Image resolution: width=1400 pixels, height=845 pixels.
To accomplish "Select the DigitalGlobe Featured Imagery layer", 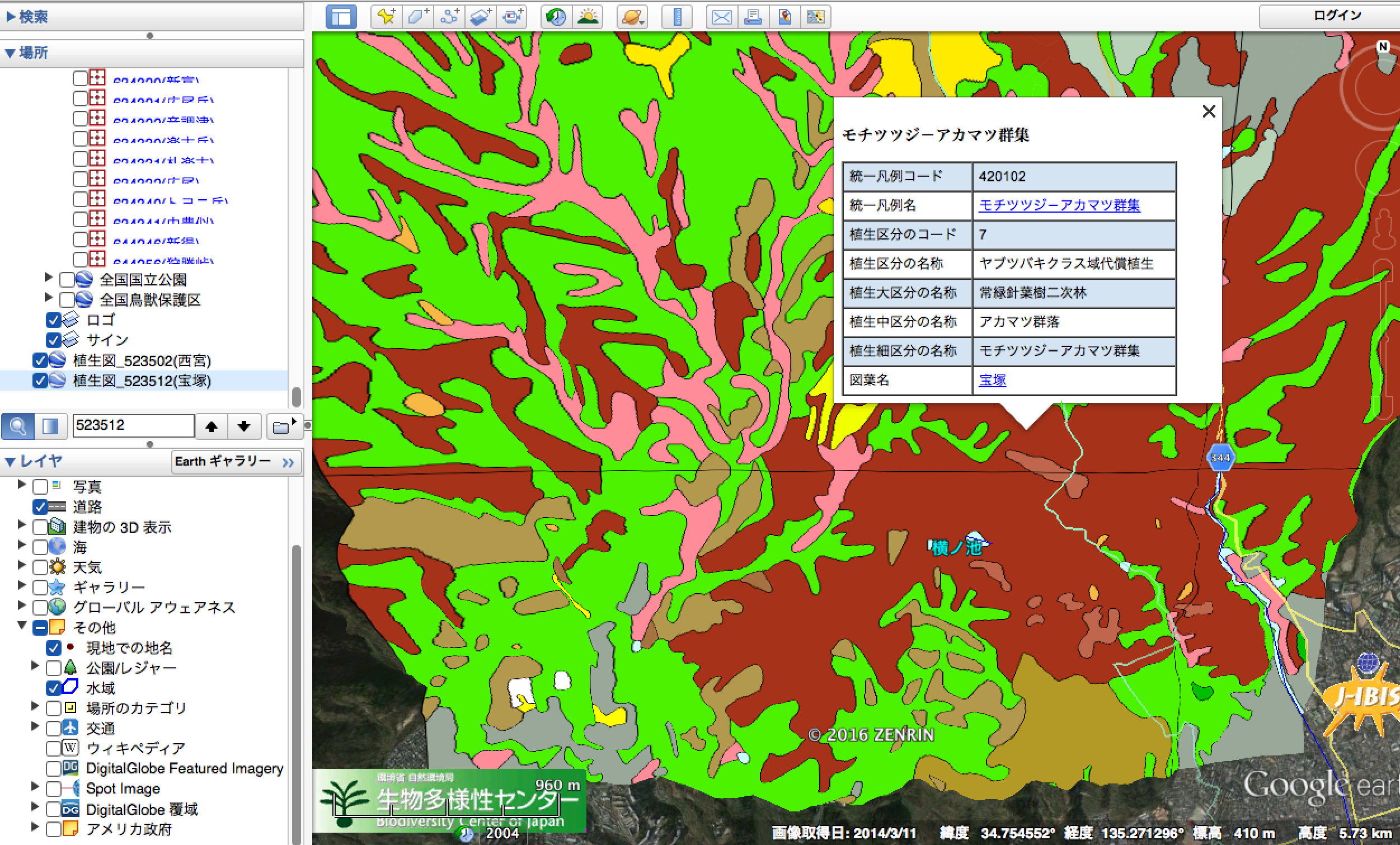I will point(184,768).
